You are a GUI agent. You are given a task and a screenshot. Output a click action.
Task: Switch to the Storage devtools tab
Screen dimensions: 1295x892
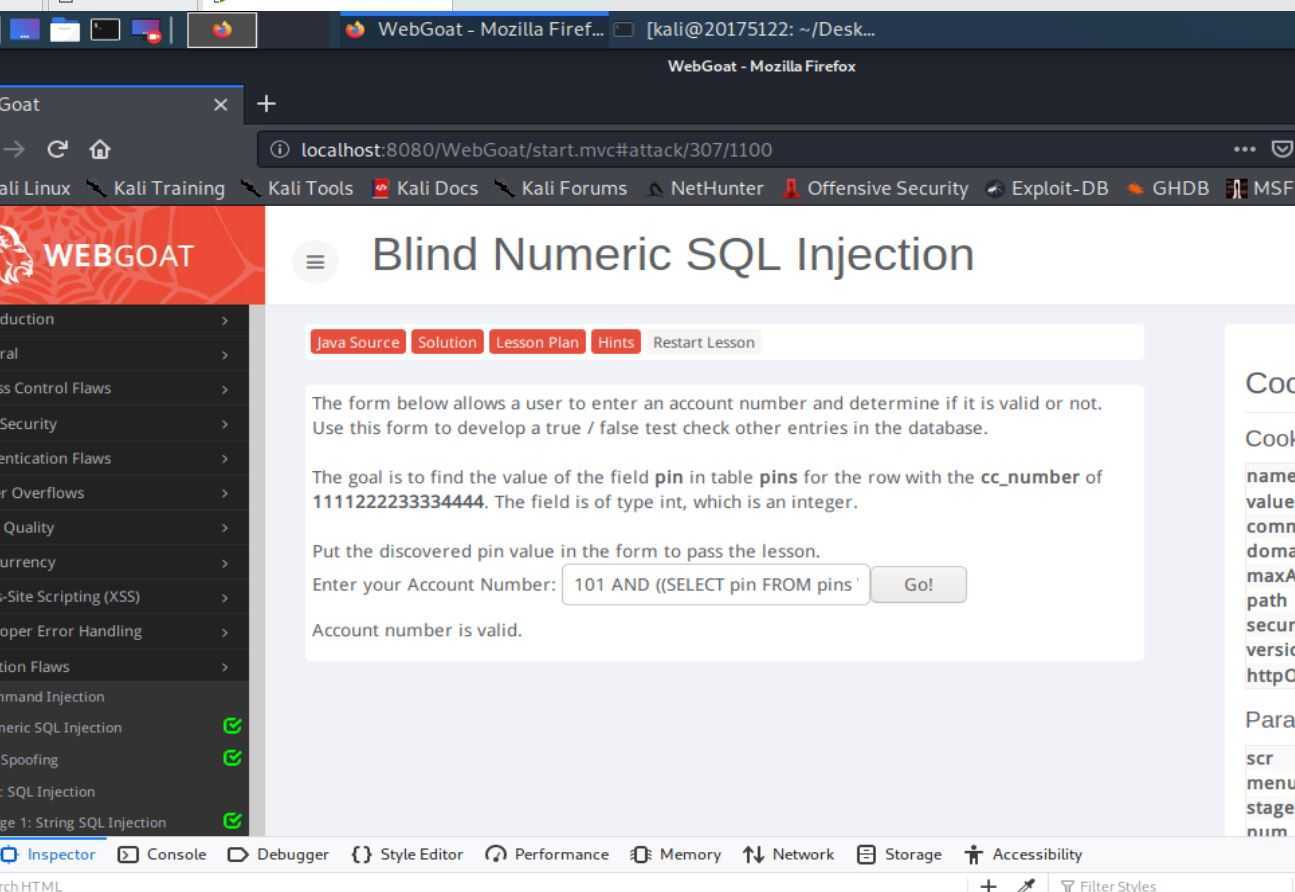point(900,854)
